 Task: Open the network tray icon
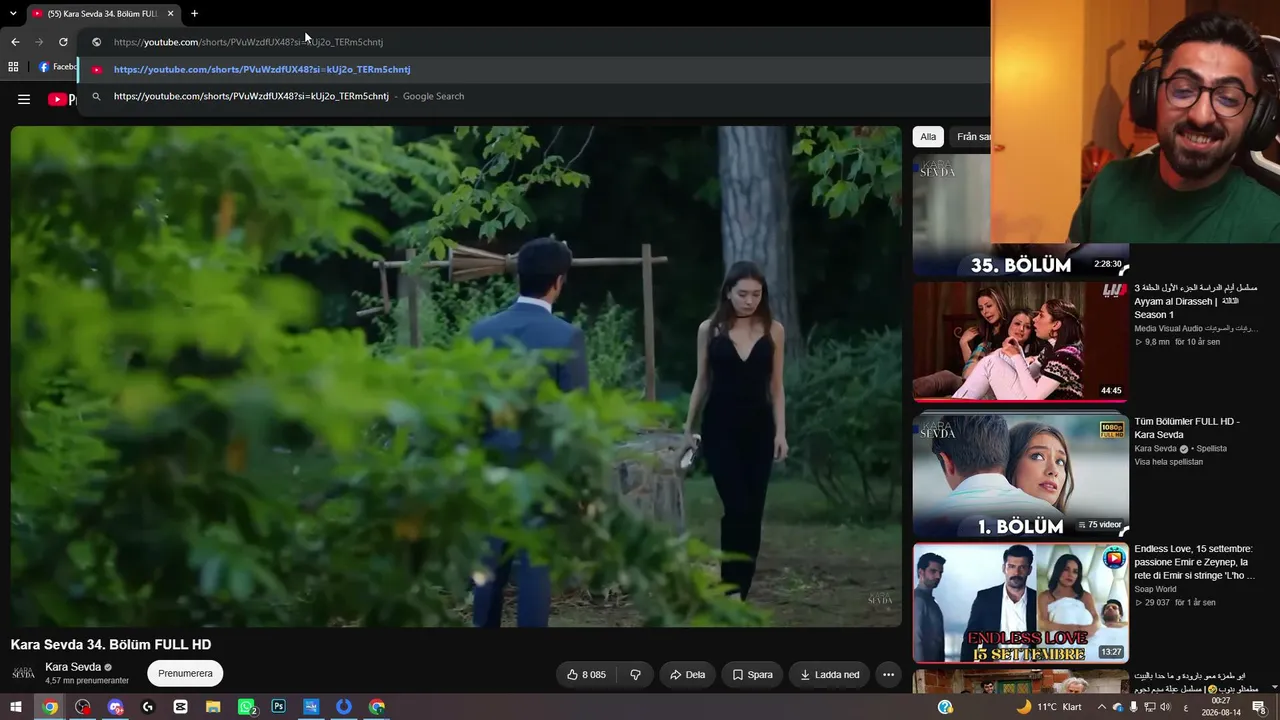pos(1149,707)
